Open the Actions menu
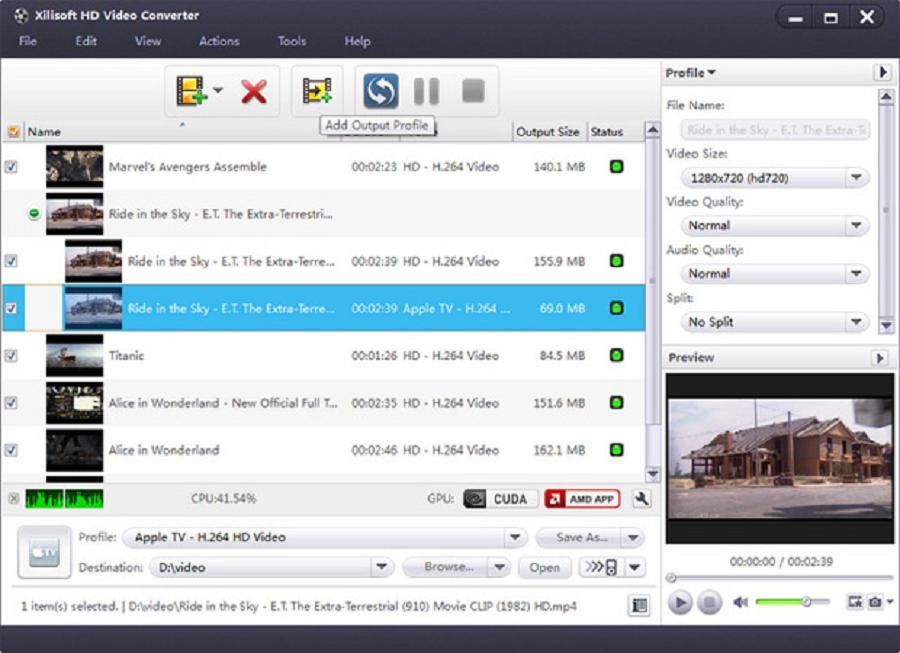 [219, 41]
